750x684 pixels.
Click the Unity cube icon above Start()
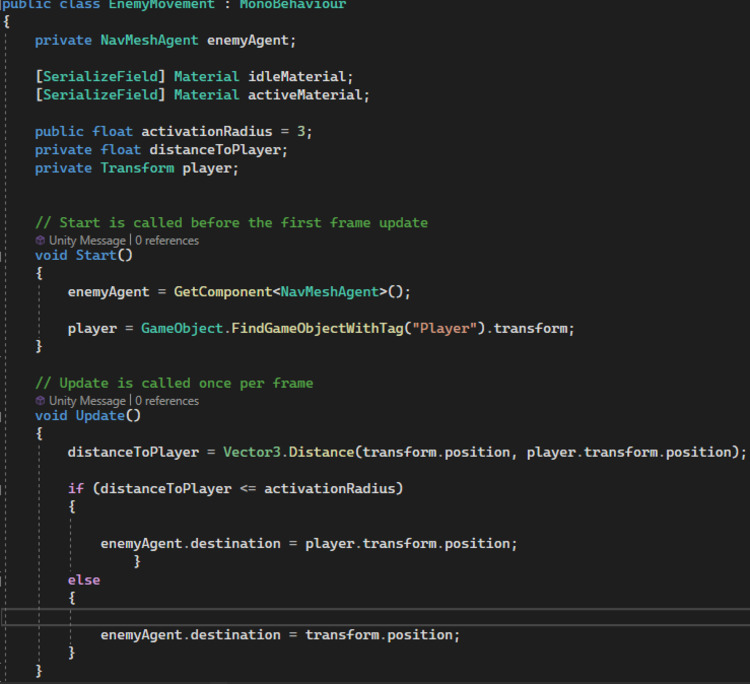41,240
